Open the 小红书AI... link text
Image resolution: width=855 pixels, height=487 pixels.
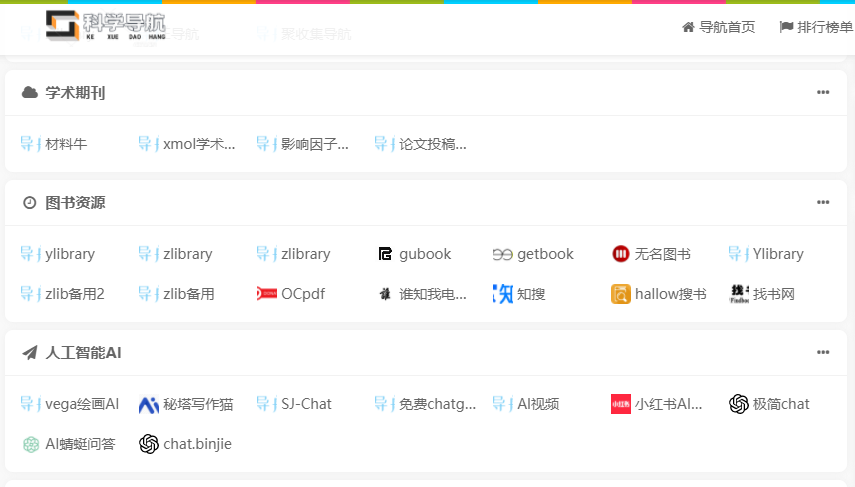click(669, 404)
